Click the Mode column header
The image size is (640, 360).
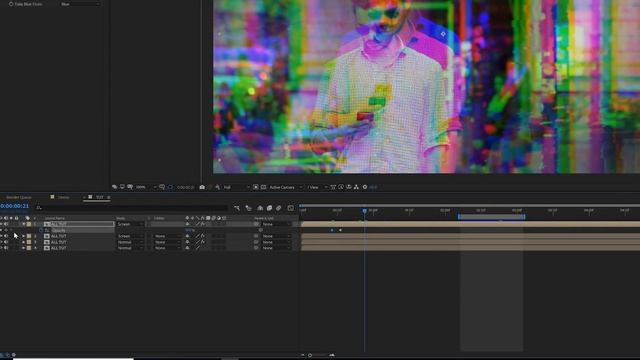[x=121, y=218]
